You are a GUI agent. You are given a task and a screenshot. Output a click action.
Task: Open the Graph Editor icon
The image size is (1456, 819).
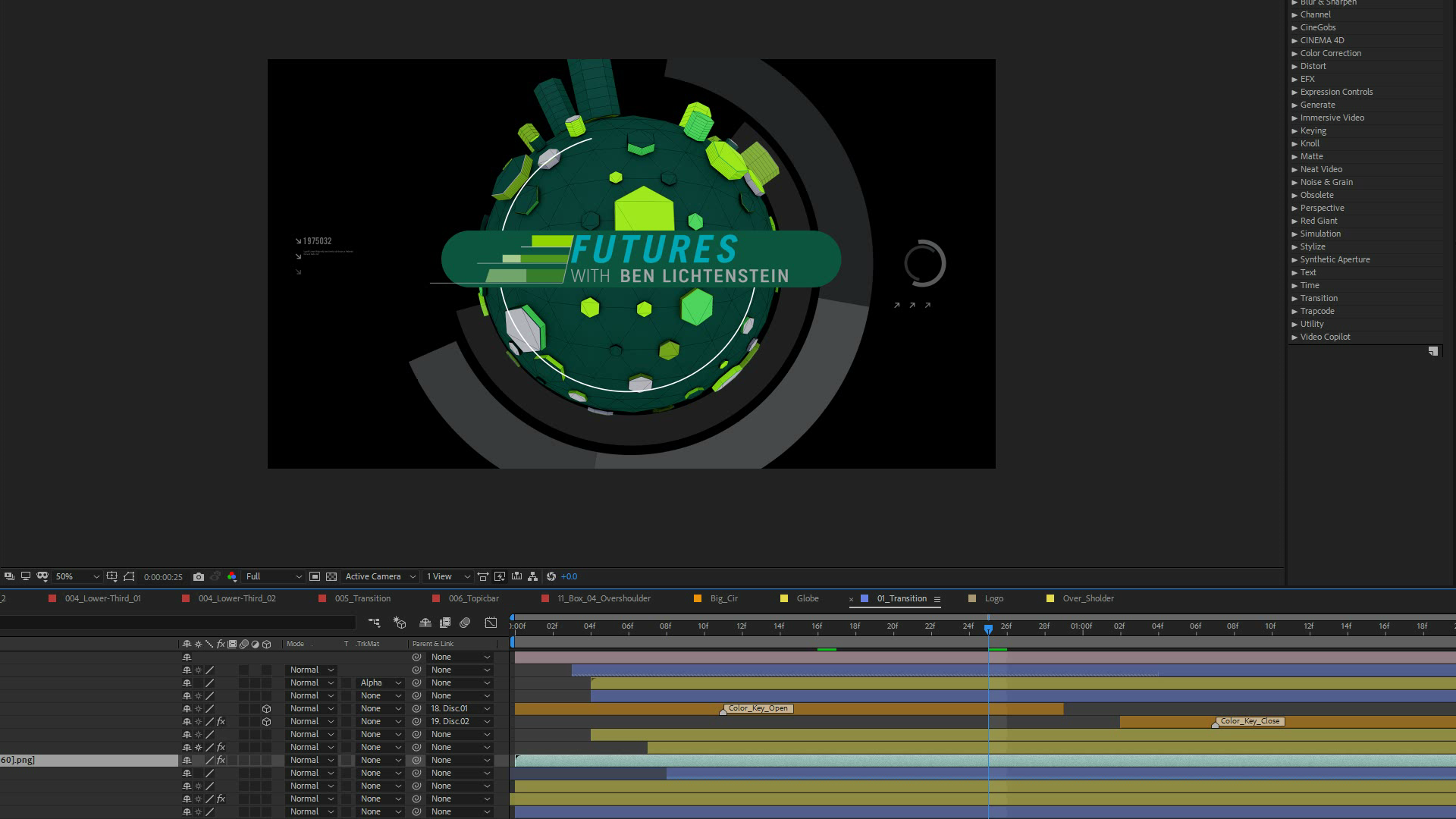(x=491, y=623)
